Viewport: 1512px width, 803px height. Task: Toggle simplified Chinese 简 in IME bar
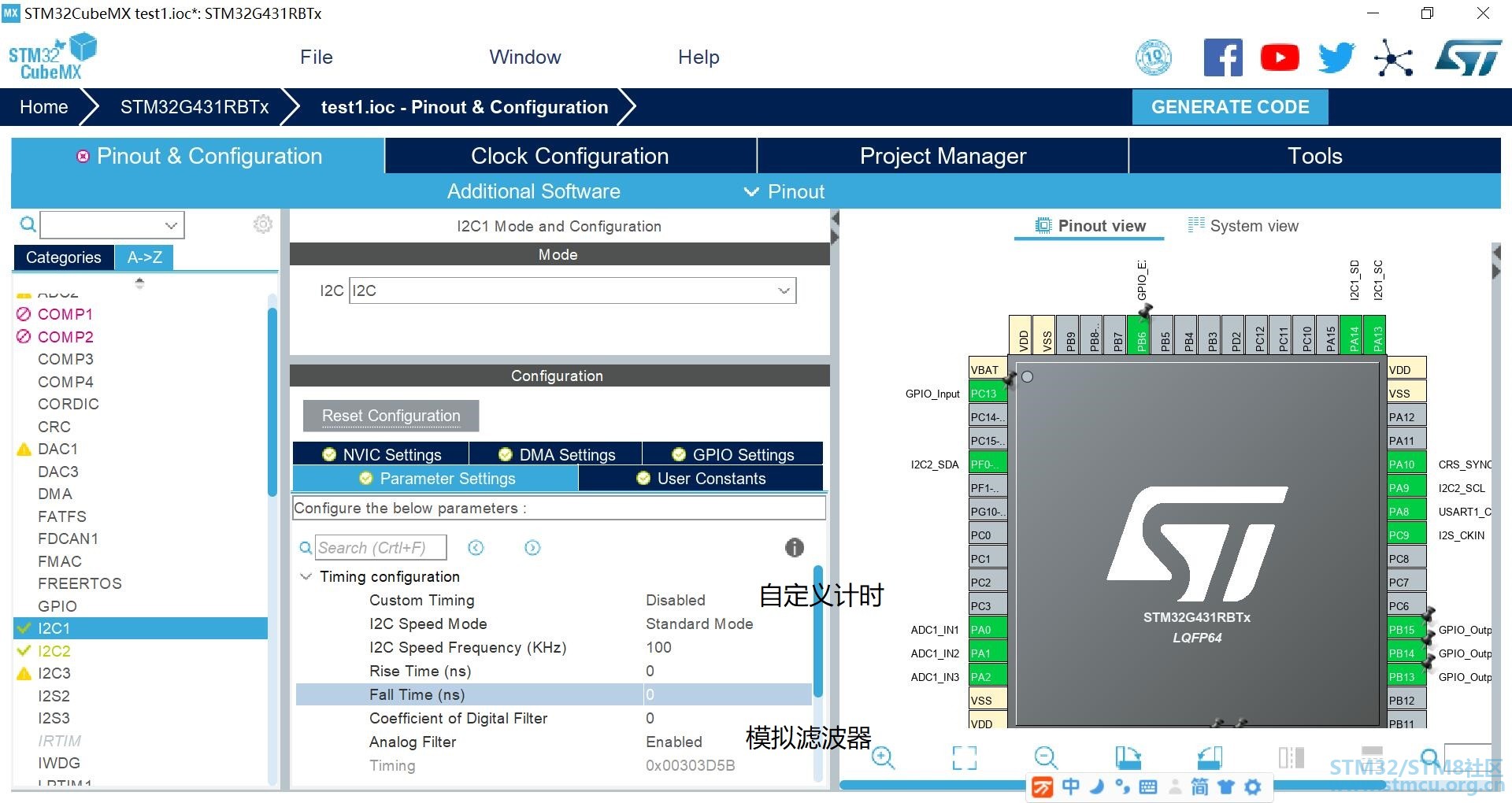[1199, 786]
